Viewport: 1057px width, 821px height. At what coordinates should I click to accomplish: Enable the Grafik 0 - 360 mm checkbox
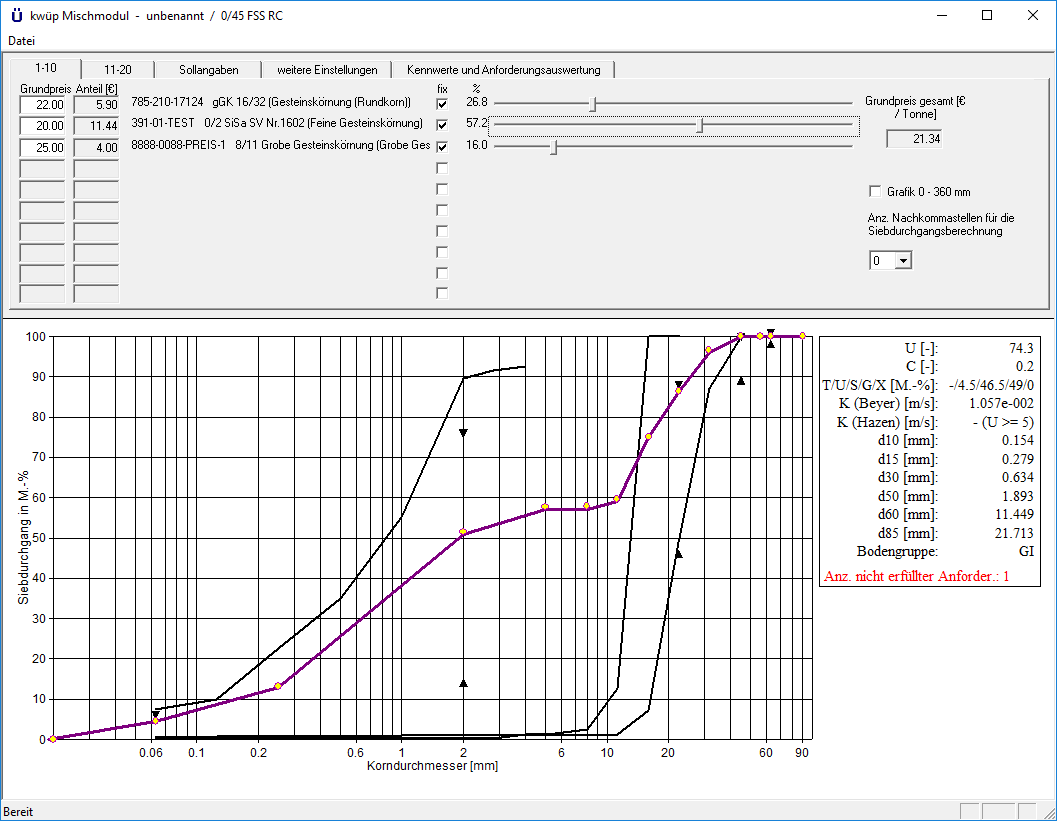(877, 191)
